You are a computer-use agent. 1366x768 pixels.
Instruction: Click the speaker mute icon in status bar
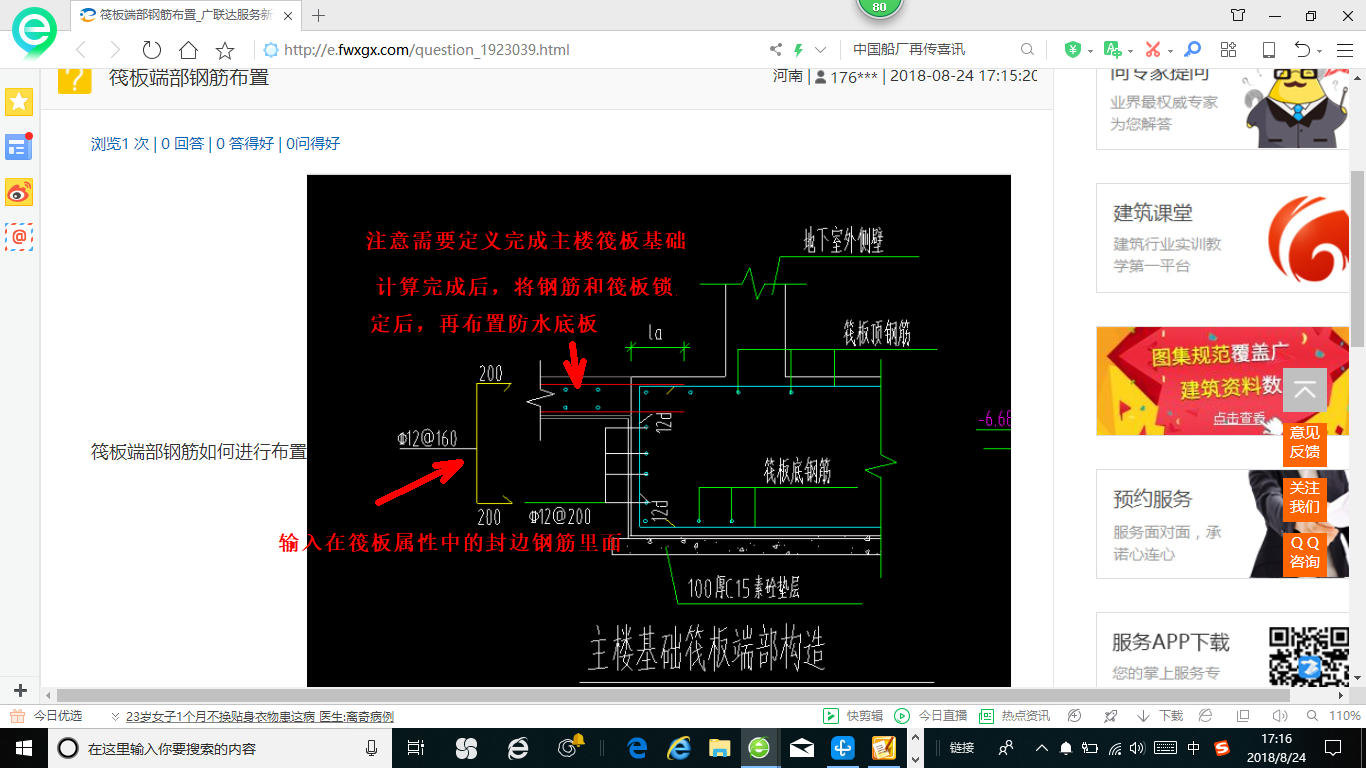[1281, 716]
